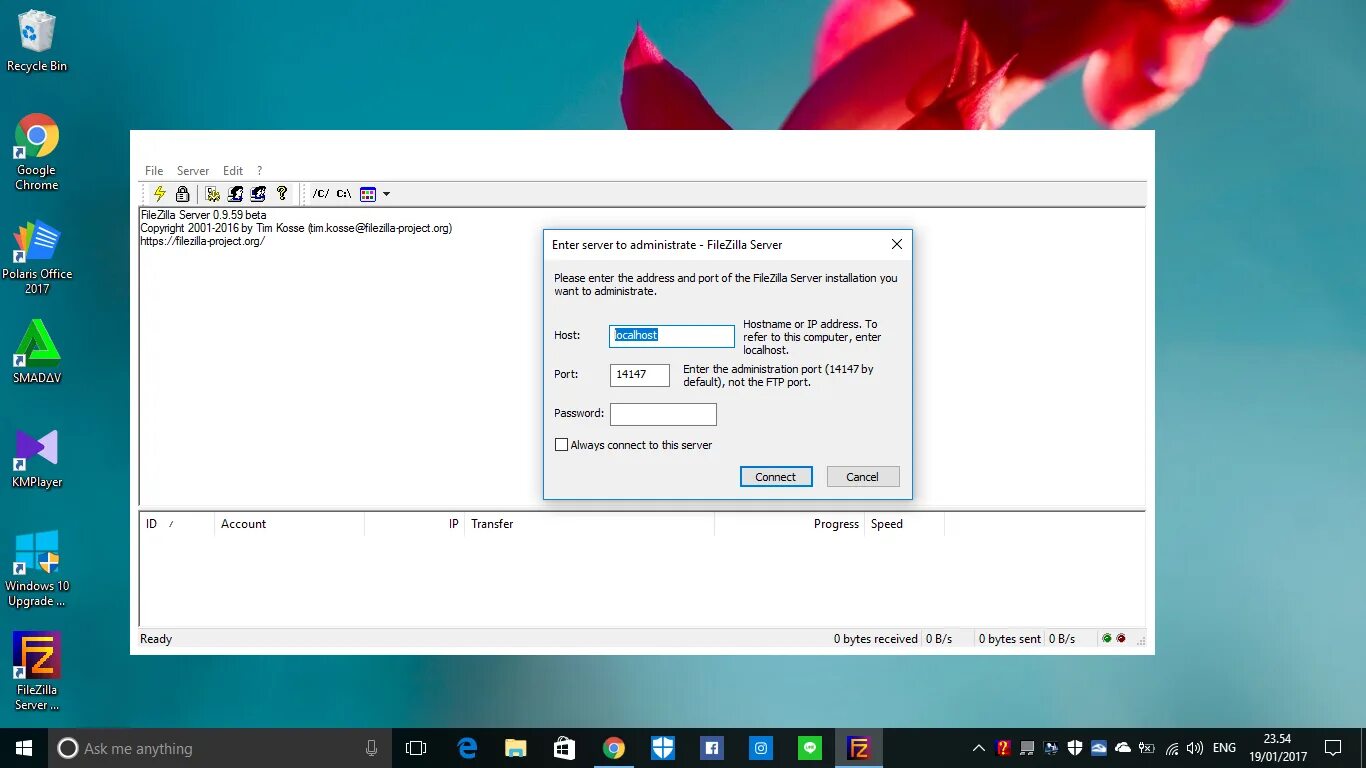Sort by the Progress column header
Viewport: 1366px width, 768px height.
coord(790,524)
